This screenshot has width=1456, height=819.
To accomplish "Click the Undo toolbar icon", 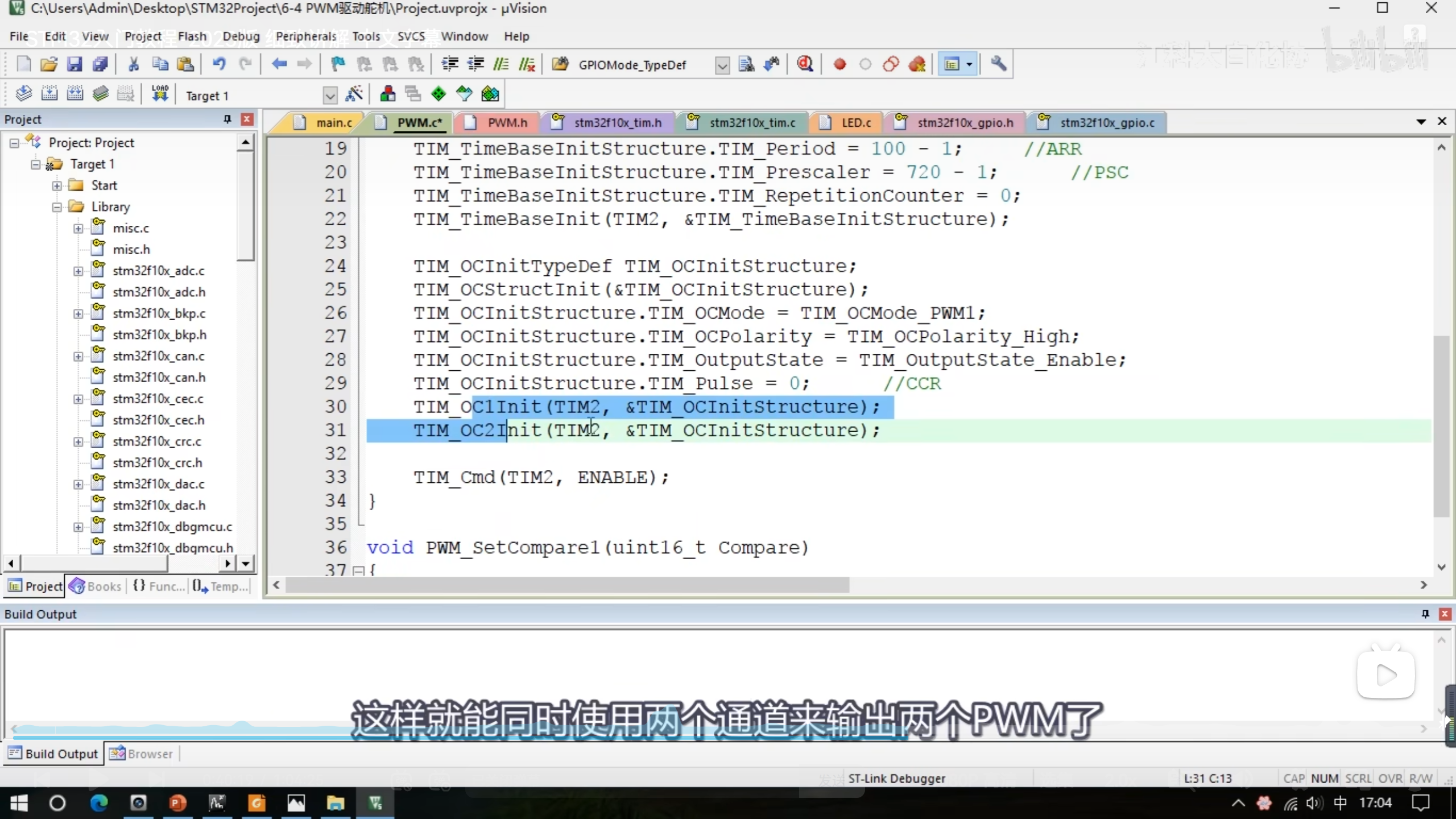I will (x=219, y=64).
